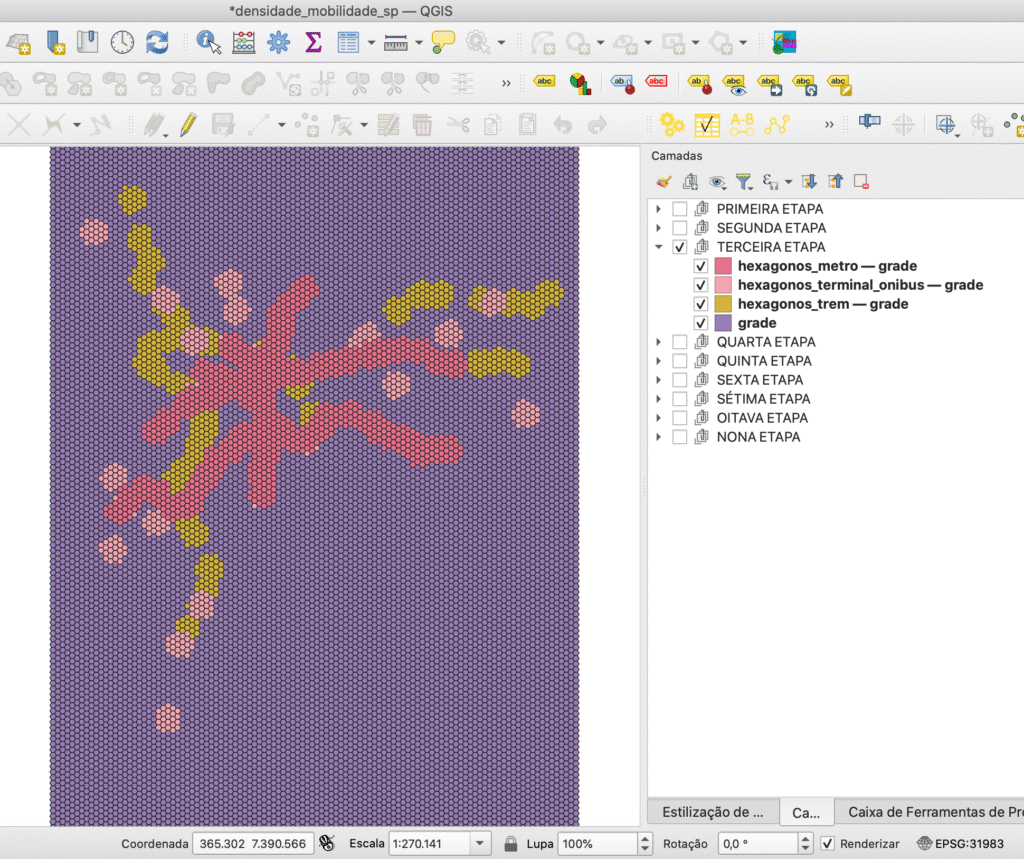1024x859 pixels.
Task: Click the Map Tips speech bubble icon
Action: pyautogui.click(x=443, y=42)
